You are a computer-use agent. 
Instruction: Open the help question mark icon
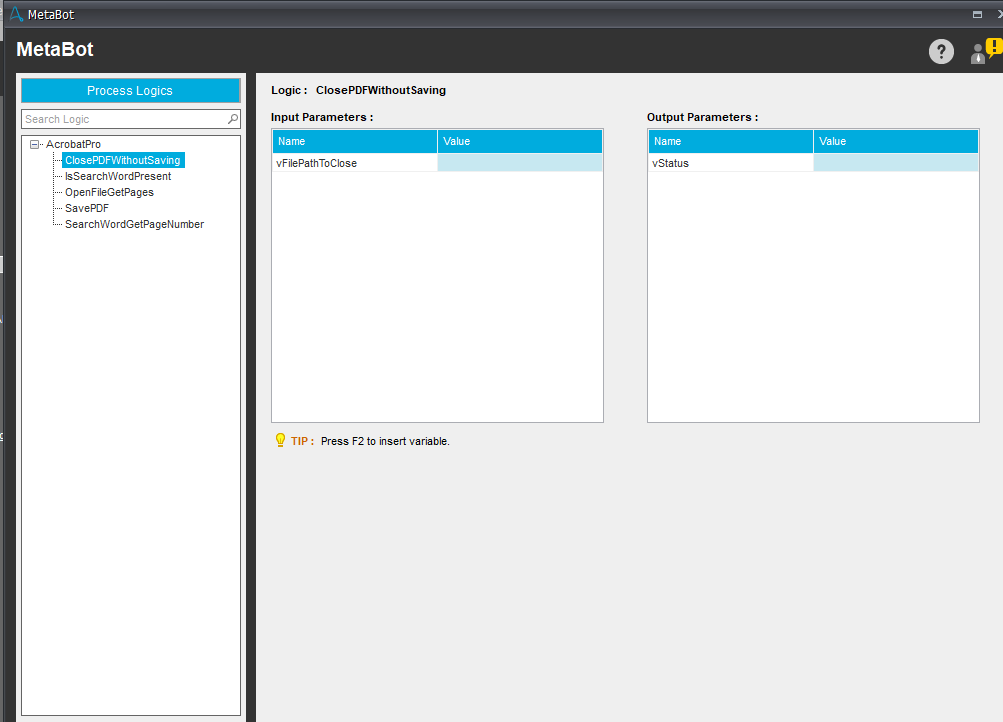pyautogui.click(x=941, y=51)
